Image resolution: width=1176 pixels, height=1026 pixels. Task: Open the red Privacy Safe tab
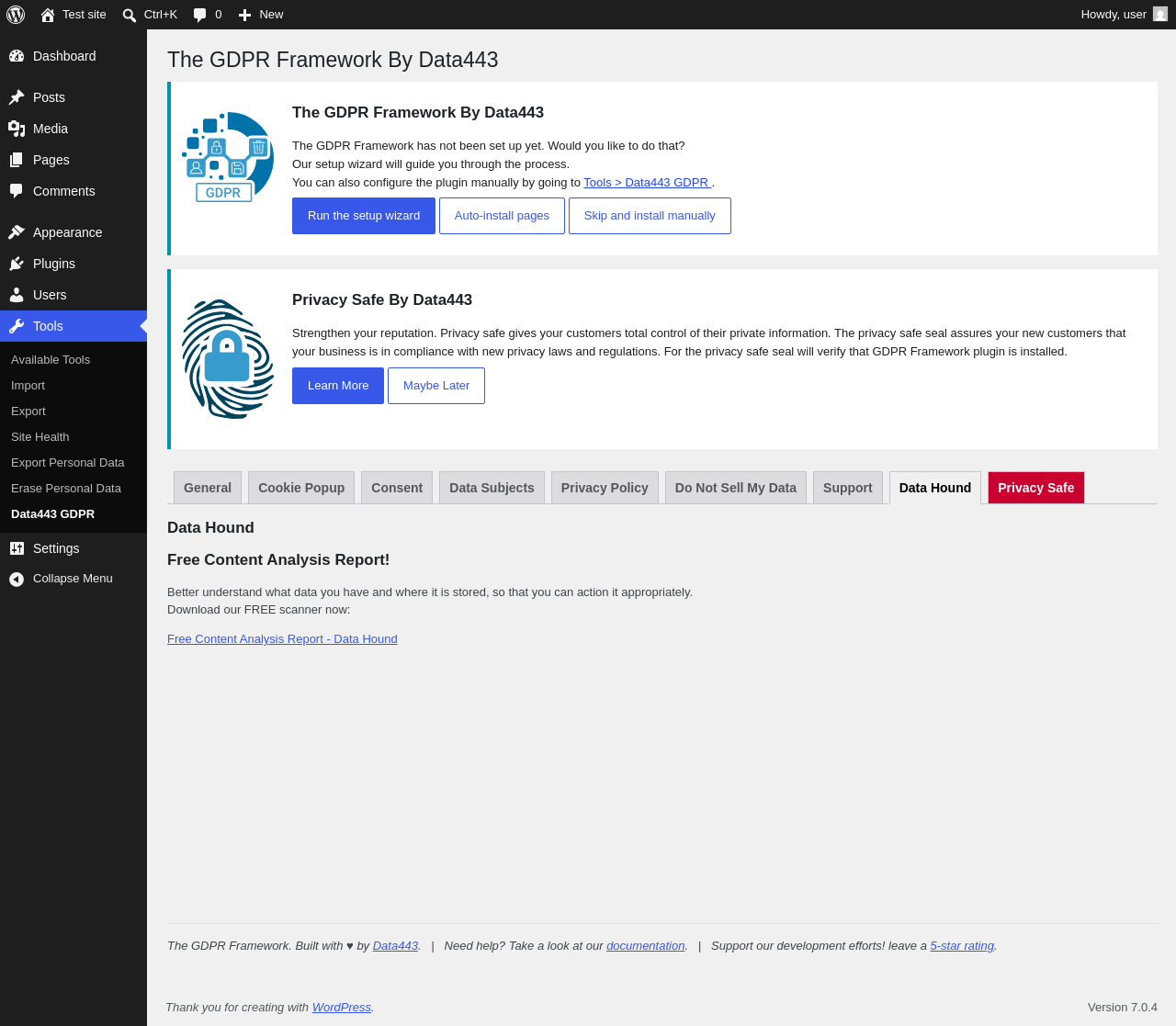[1036, 488]
